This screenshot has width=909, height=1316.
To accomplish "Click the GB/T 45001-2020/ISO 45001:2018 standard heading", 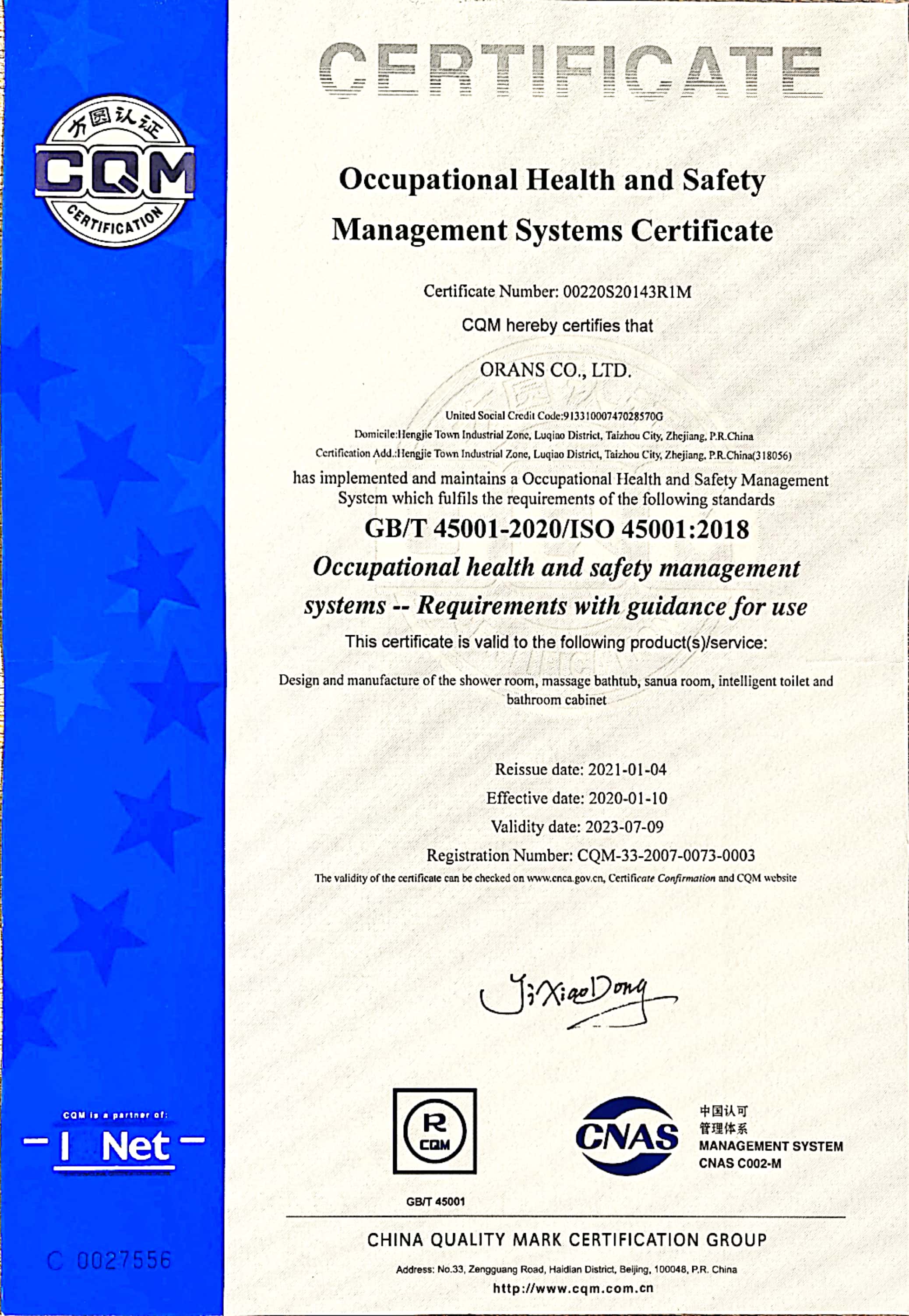I will [x=557, y=529].
